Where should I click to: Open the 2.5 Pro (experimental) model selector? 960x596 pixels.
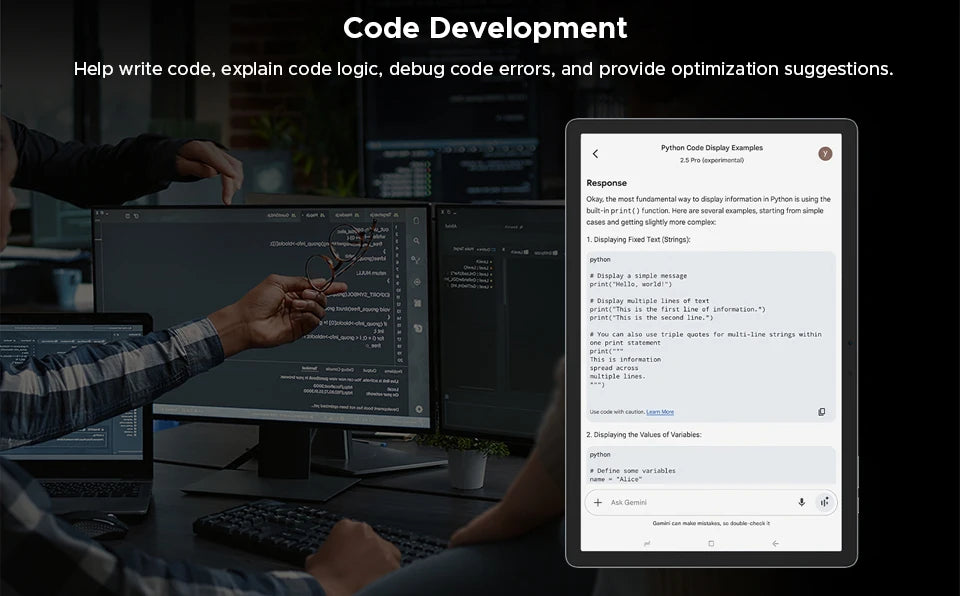pos(711,160)
